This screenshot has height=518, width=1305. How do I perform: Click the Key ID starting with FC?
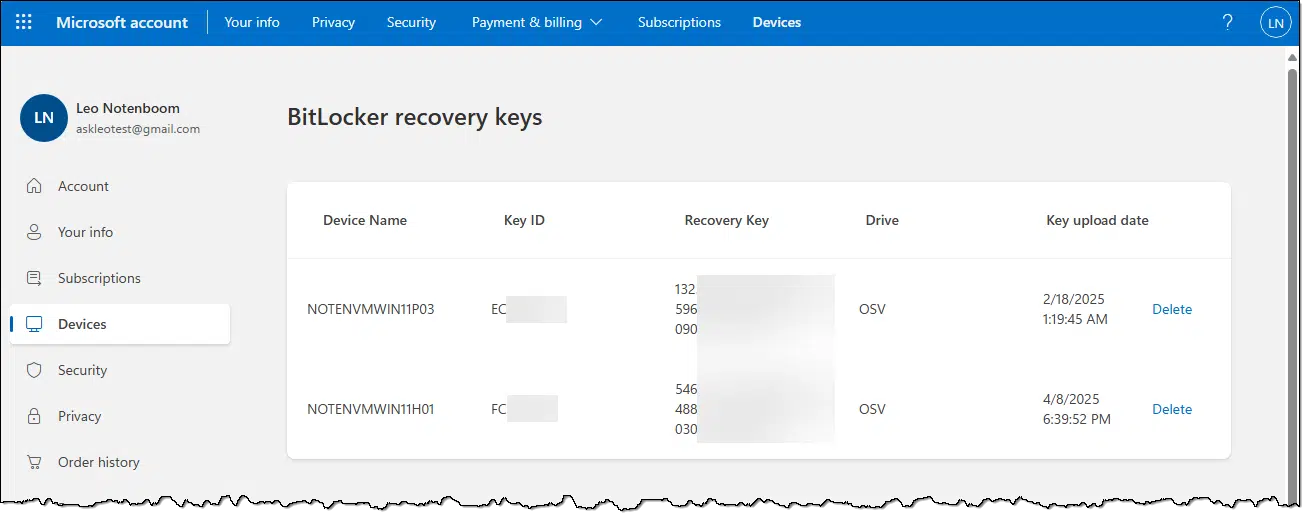click(x=524, y=409)
